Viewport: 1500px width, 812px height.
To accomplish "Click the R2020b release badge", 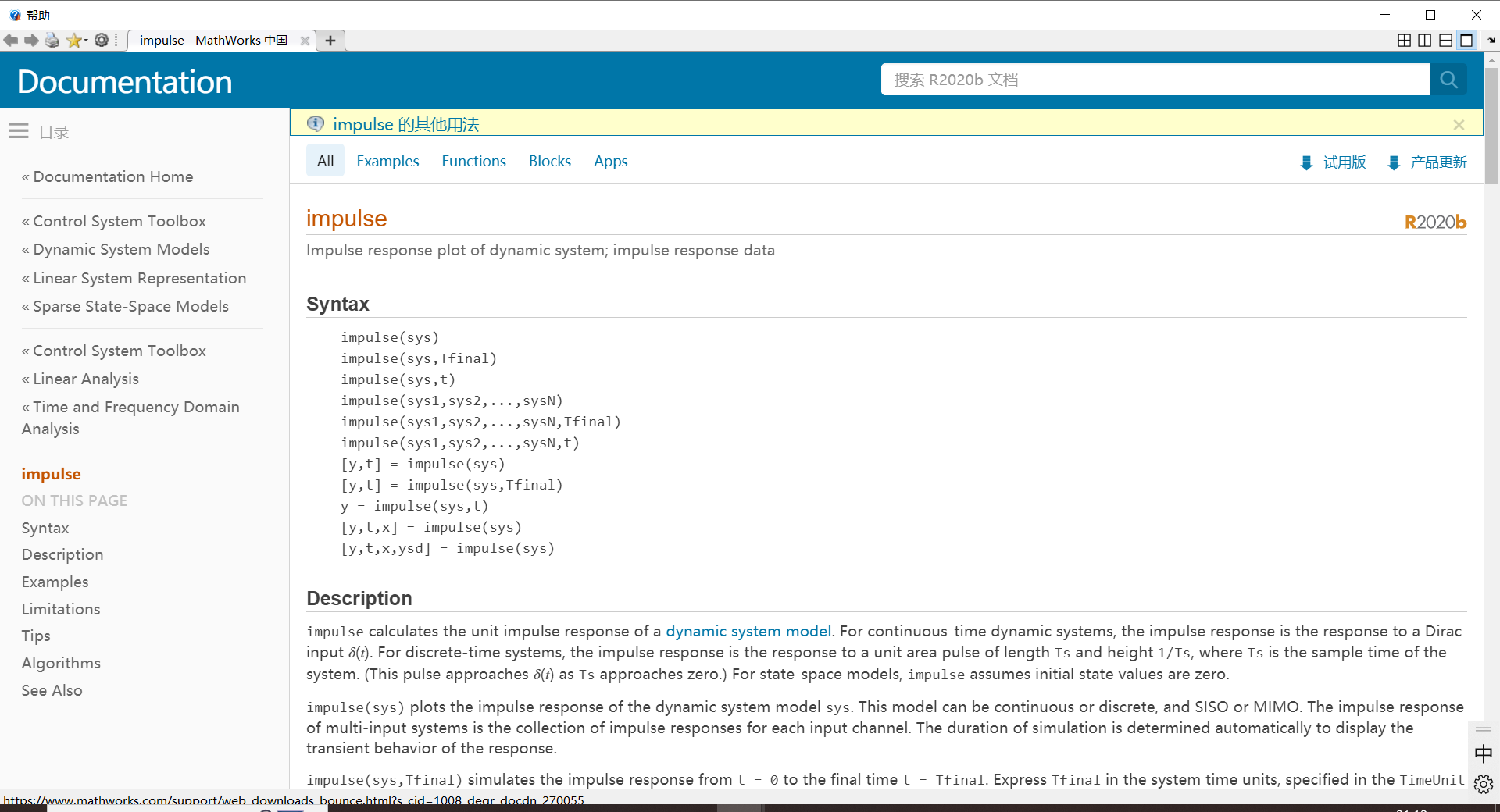I will click(x=1435, y=223).
